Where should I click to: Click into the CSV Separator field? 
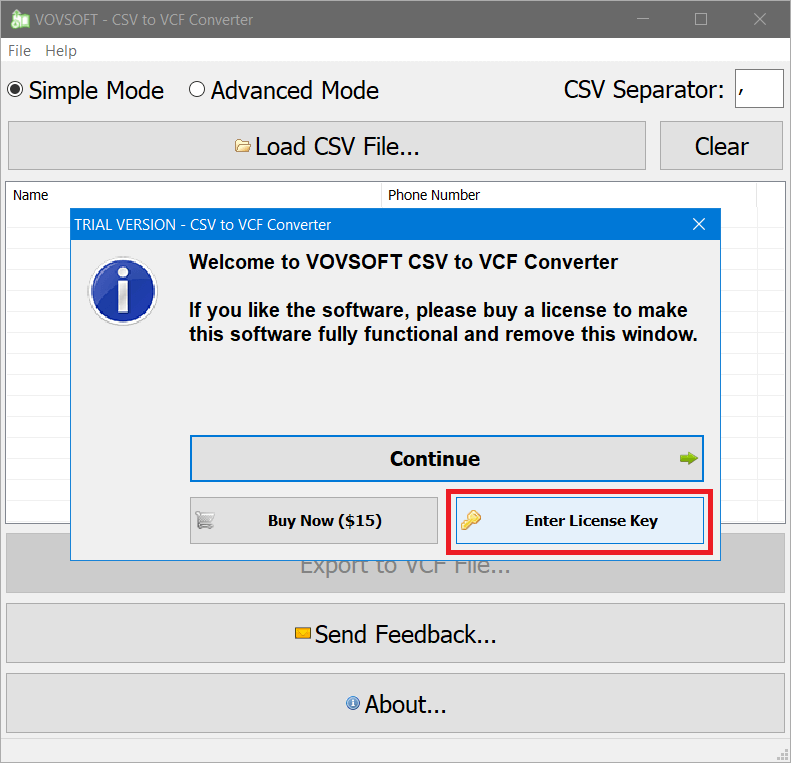pyautogui.click(x=759, y=89)
